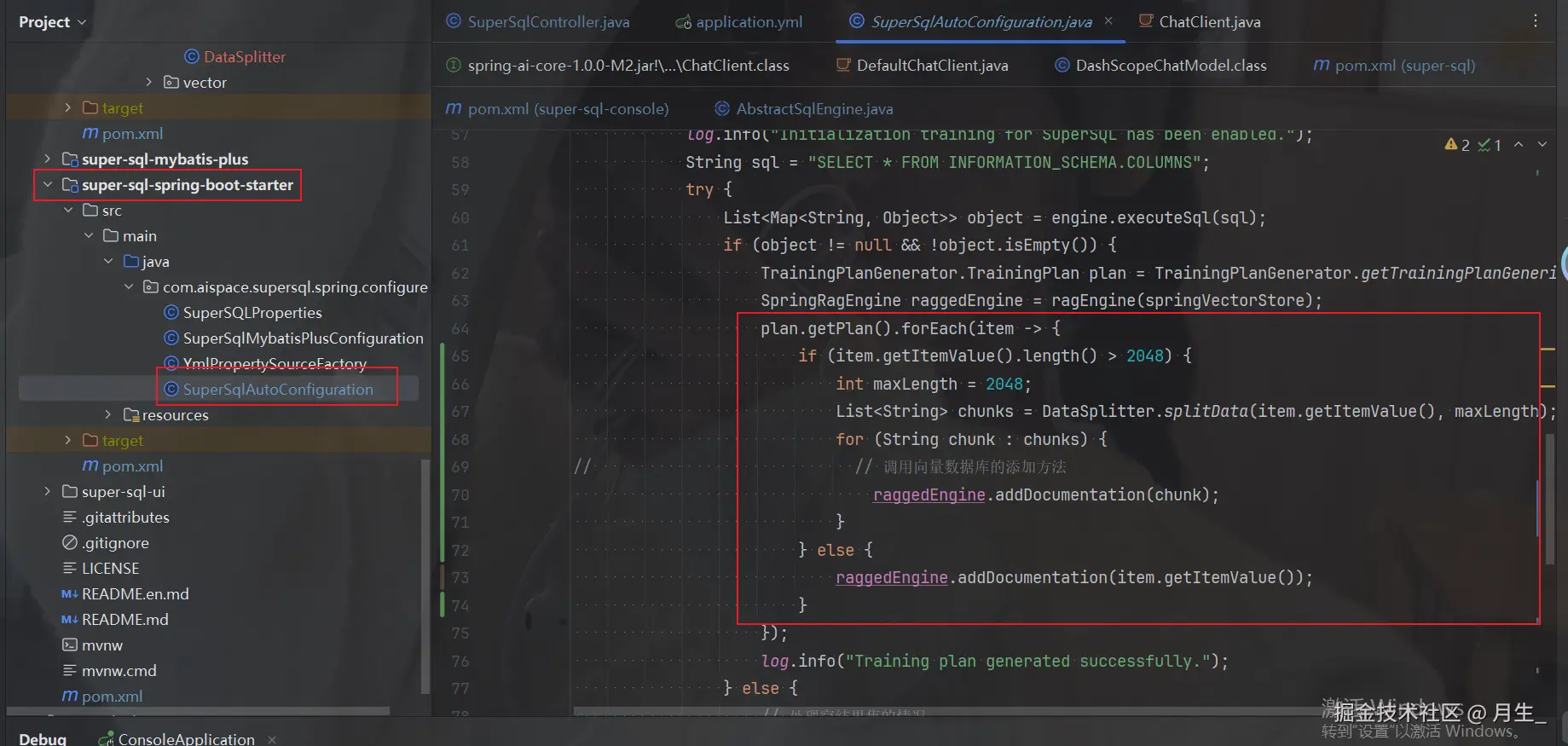Open the .gitignore file
The height and width of the screenshot is (746, 1568).
coord(115,543)
